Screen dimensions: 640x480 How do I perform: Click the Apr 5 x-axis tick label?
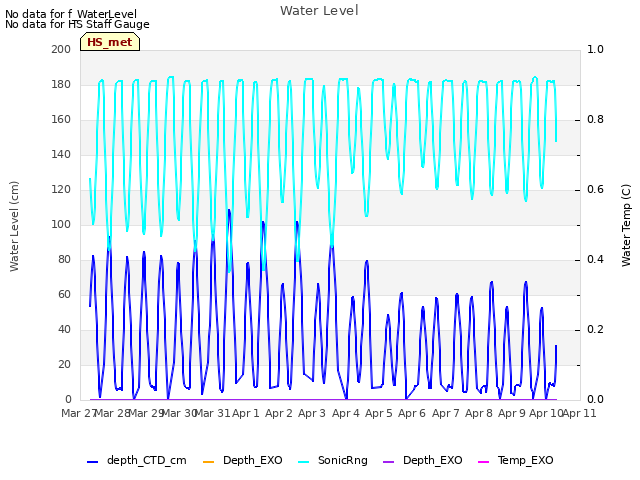[378, 413]
